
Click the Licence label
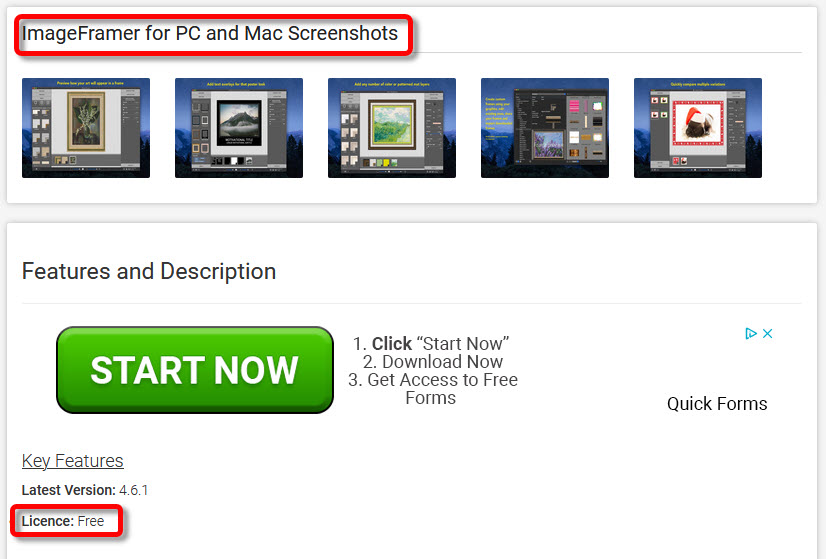48,521
